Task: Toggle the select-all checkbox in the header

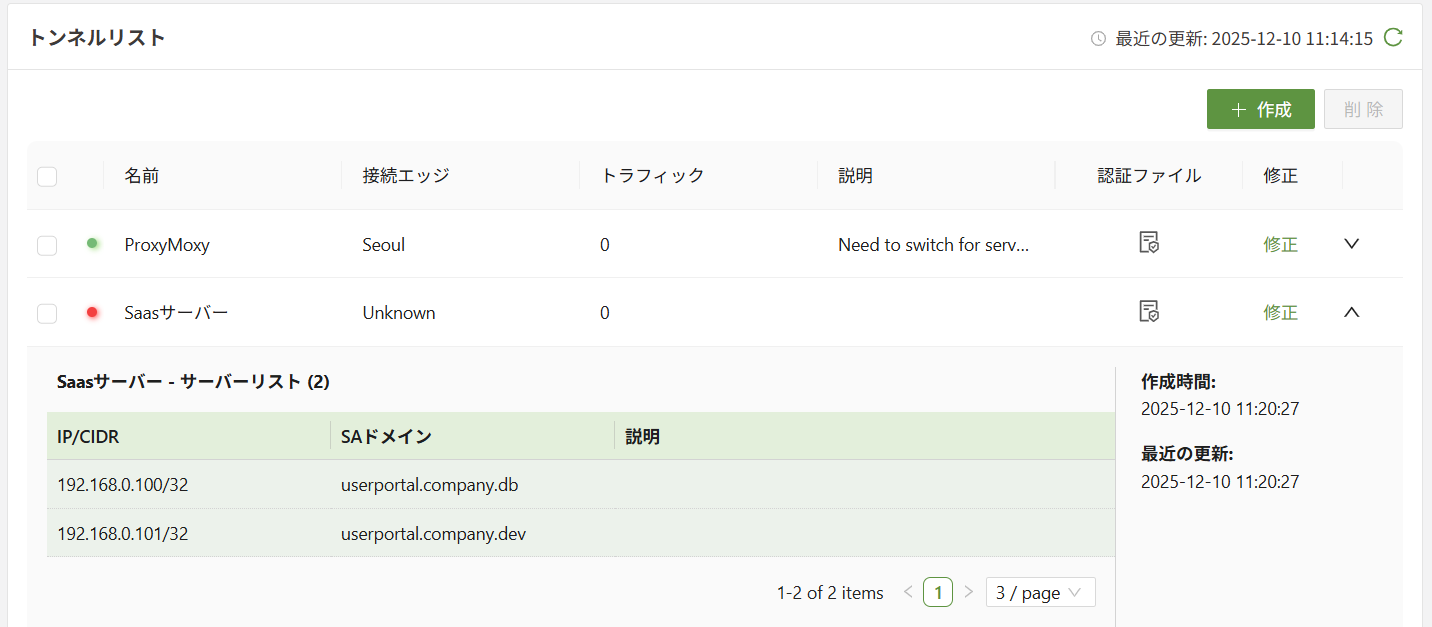Action: 47,177
